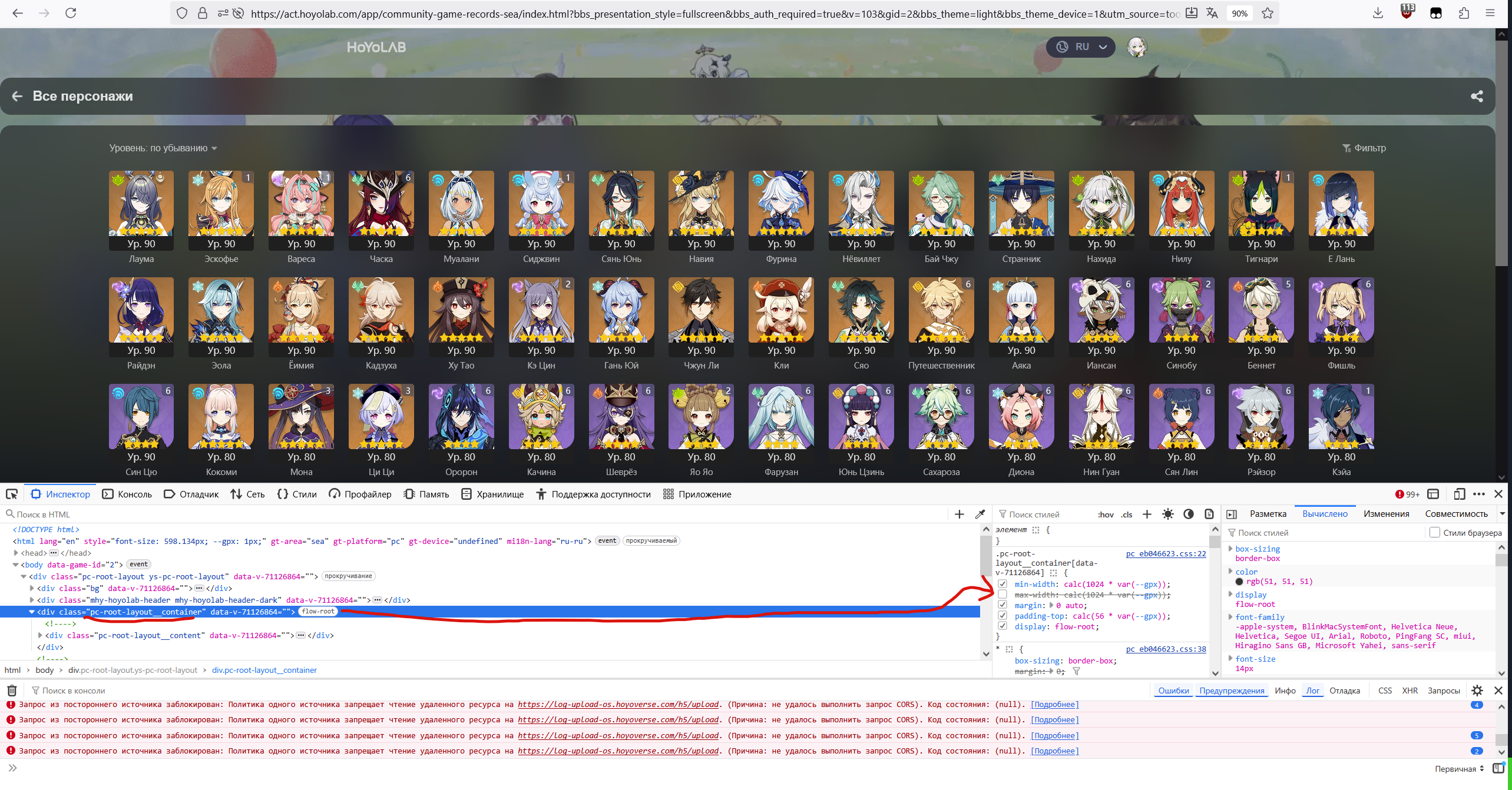
Task: Open responsive design mode icon
Action: pos(1459,494)
